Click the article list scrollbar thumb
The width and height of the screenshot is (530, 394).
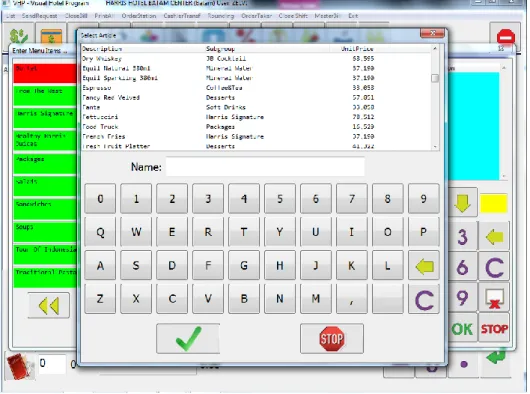click(435, 78)
